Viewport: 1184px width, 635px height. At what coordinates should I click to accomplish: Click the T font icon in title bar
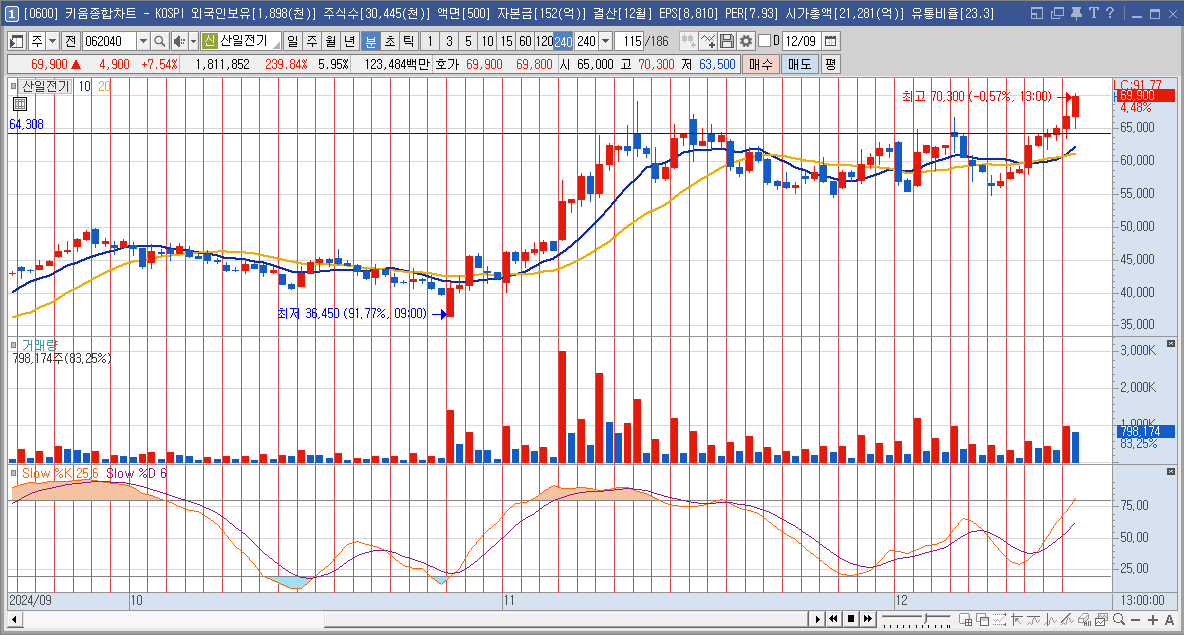tap(1093, 13)
